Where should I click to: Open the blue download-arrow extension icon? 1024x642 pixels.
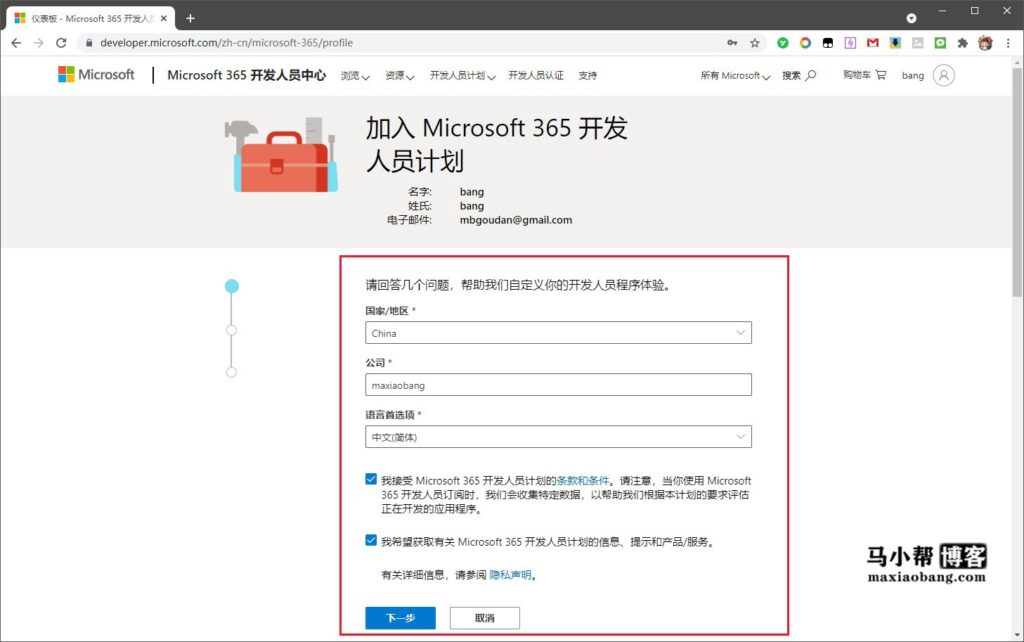tap(895, 42)
